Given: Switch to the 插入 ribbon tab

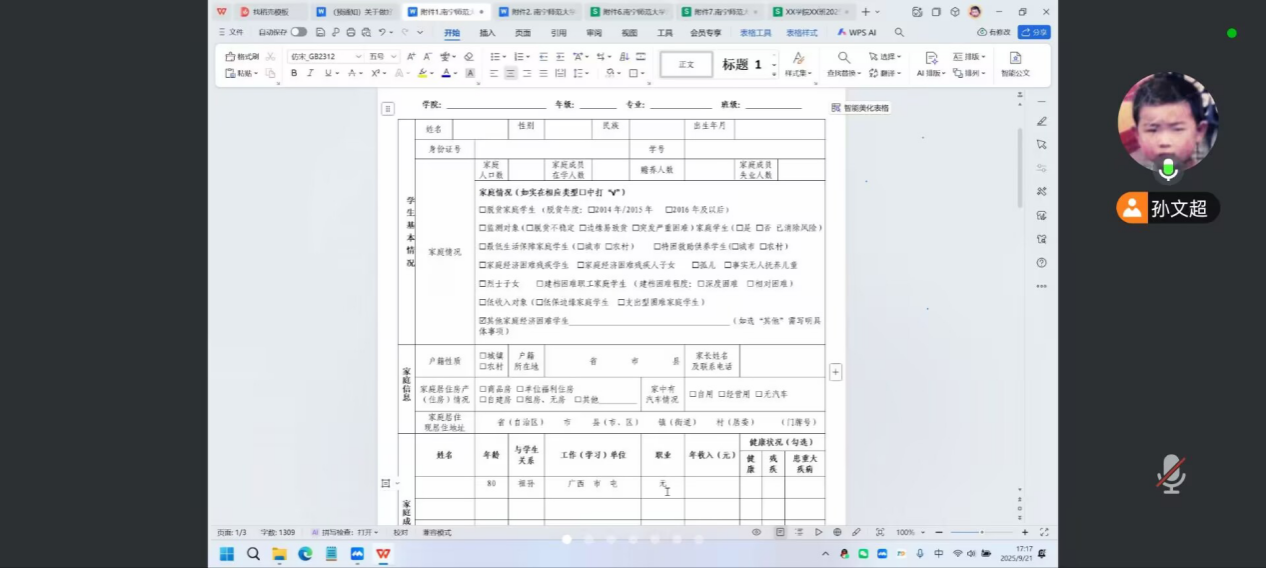Looking at the screenshot, I should pos(487,32).
